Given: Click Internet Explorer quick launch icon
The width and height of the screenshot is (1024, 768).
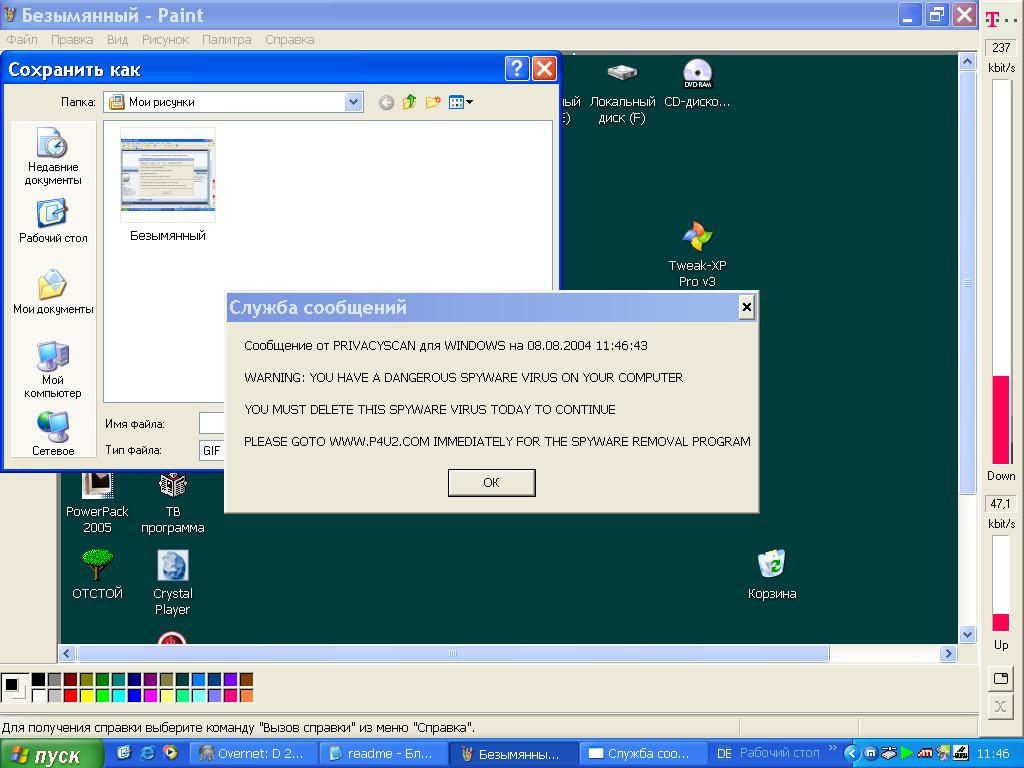Looking at the screenshot, I should [x=148, y=753].
